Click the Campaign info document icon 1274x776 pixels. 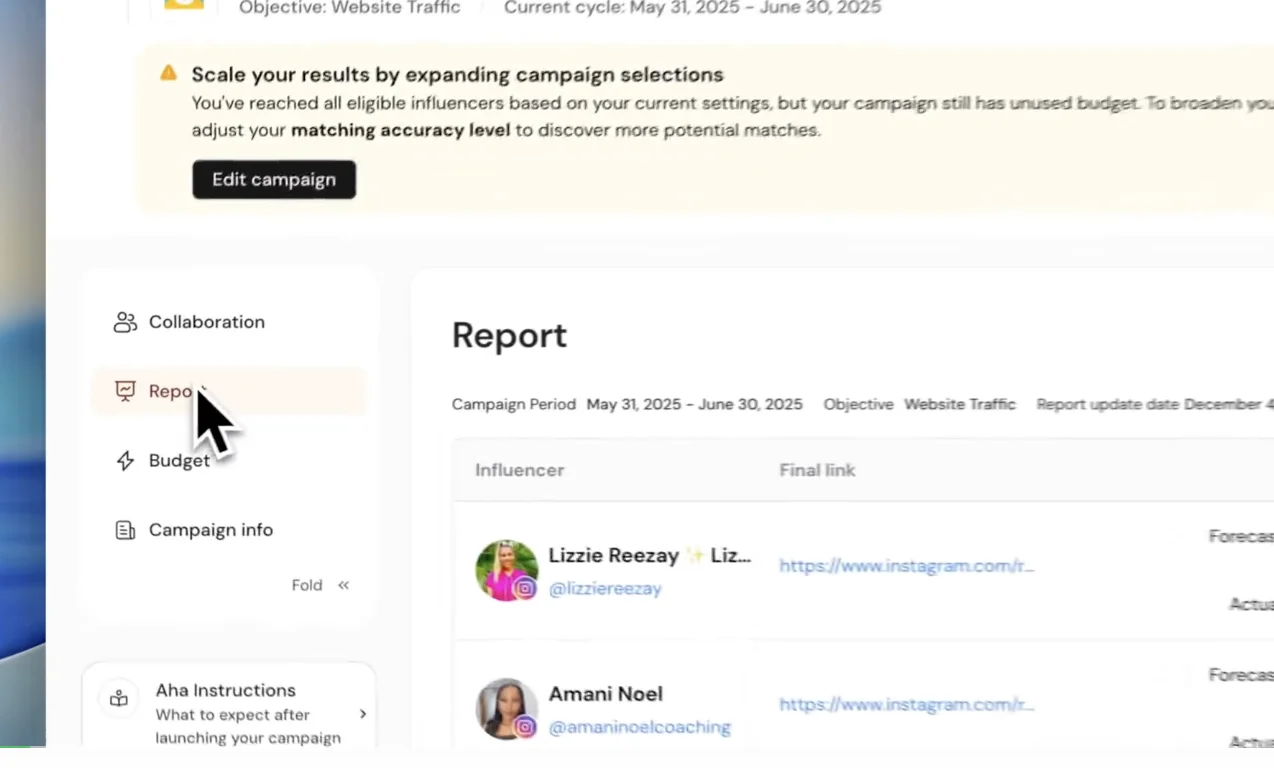click(x=125, y=530)
